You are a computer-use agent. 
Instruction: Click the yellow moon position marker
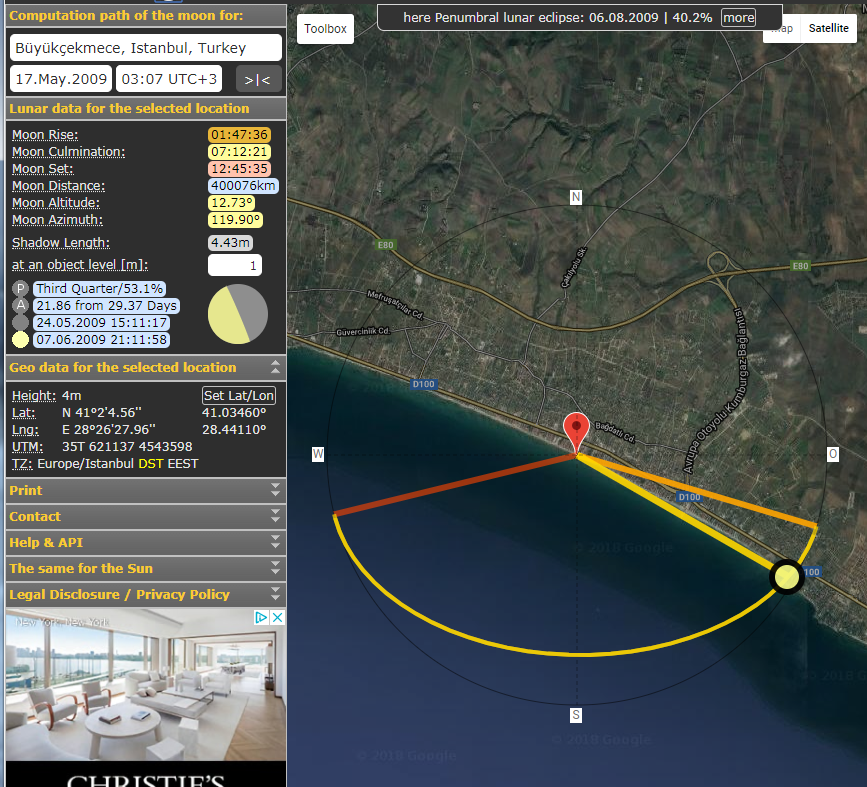pos(787,577)
